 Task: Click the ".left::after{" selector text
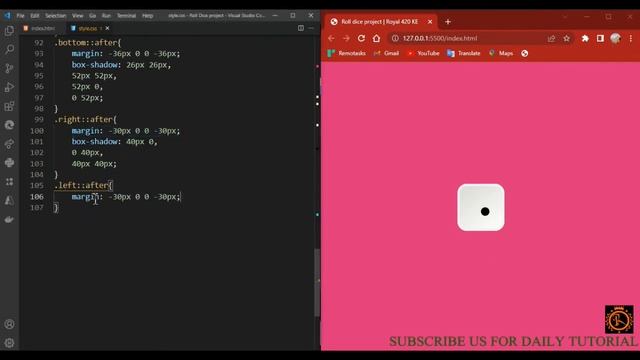(83, 185)
